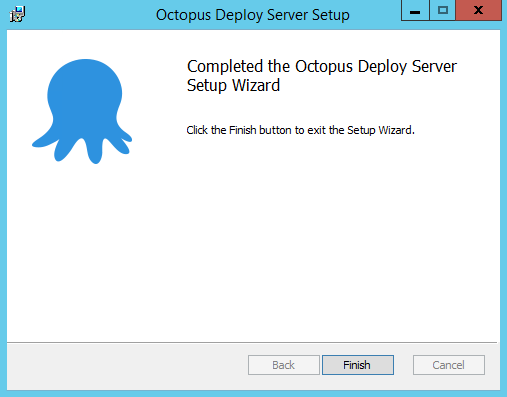Image resolution: width=507 pixels, height=397 pixels.
Task: Click the 'Completed the Octopus Deploy Server' heading line
Action: [x=322, y=66]
